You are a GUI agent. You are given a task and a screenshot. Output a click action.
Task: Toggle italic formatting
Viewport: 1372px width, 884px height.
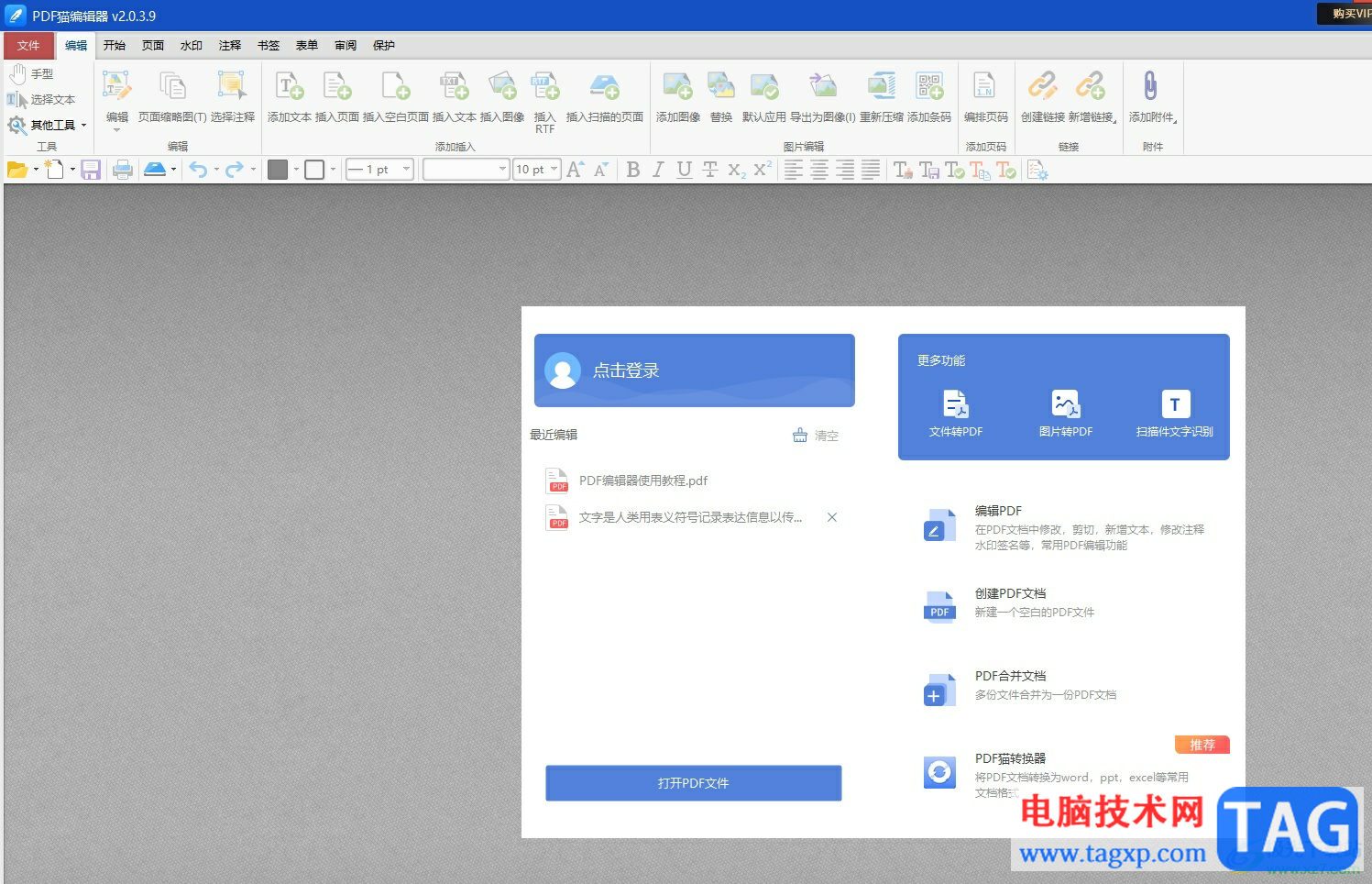coord(658,170)
